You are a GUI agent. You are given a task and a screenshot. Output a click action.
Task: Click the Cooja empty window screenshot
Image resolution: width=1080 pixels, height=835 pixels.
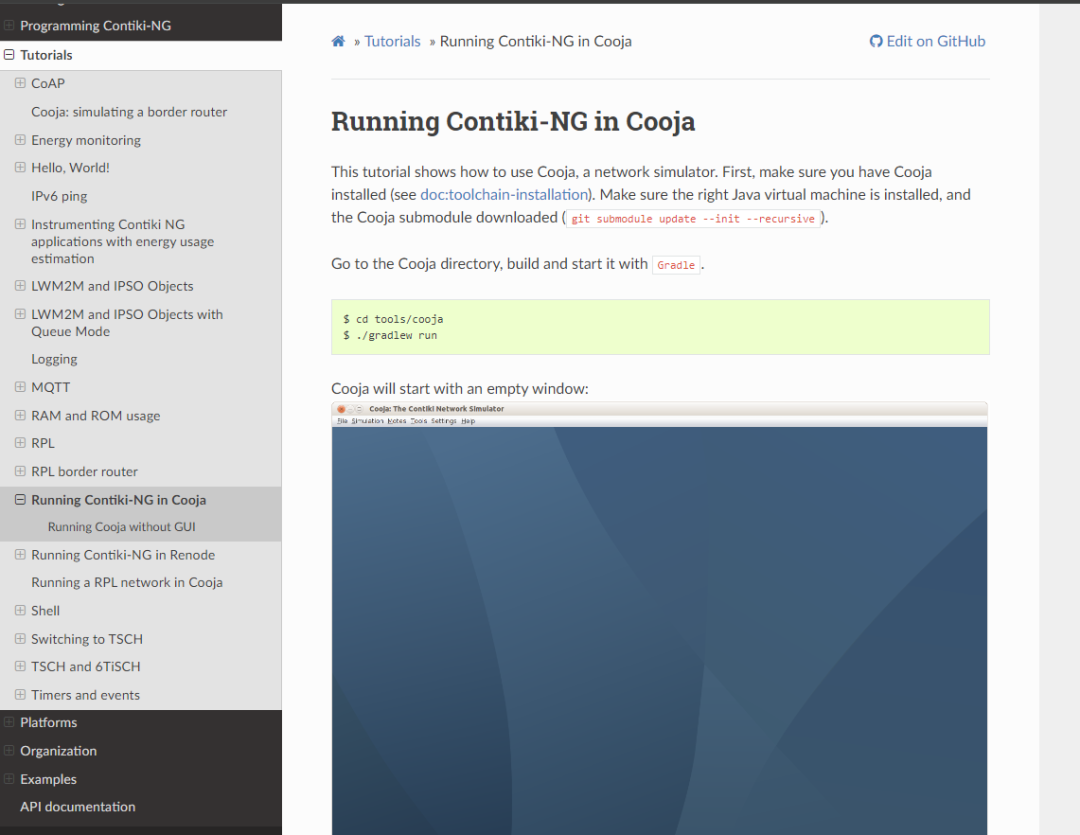[659, 618]
